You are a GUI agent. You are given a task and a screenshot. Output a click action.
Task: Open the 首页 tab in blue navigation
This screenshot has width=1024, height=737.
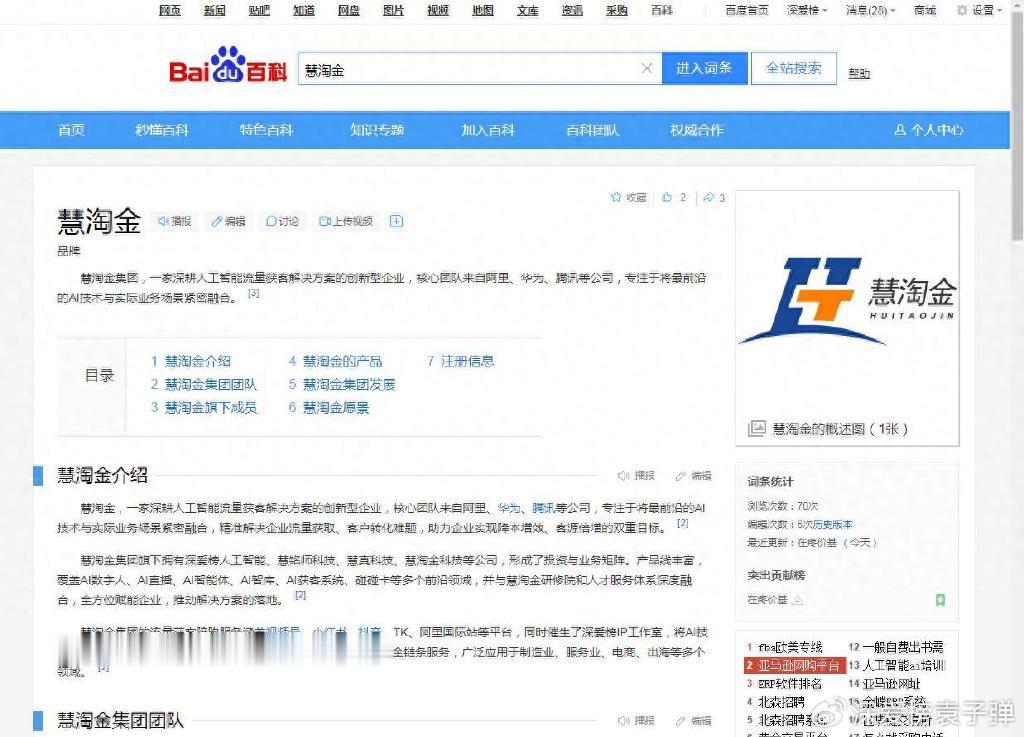[71, 130]
